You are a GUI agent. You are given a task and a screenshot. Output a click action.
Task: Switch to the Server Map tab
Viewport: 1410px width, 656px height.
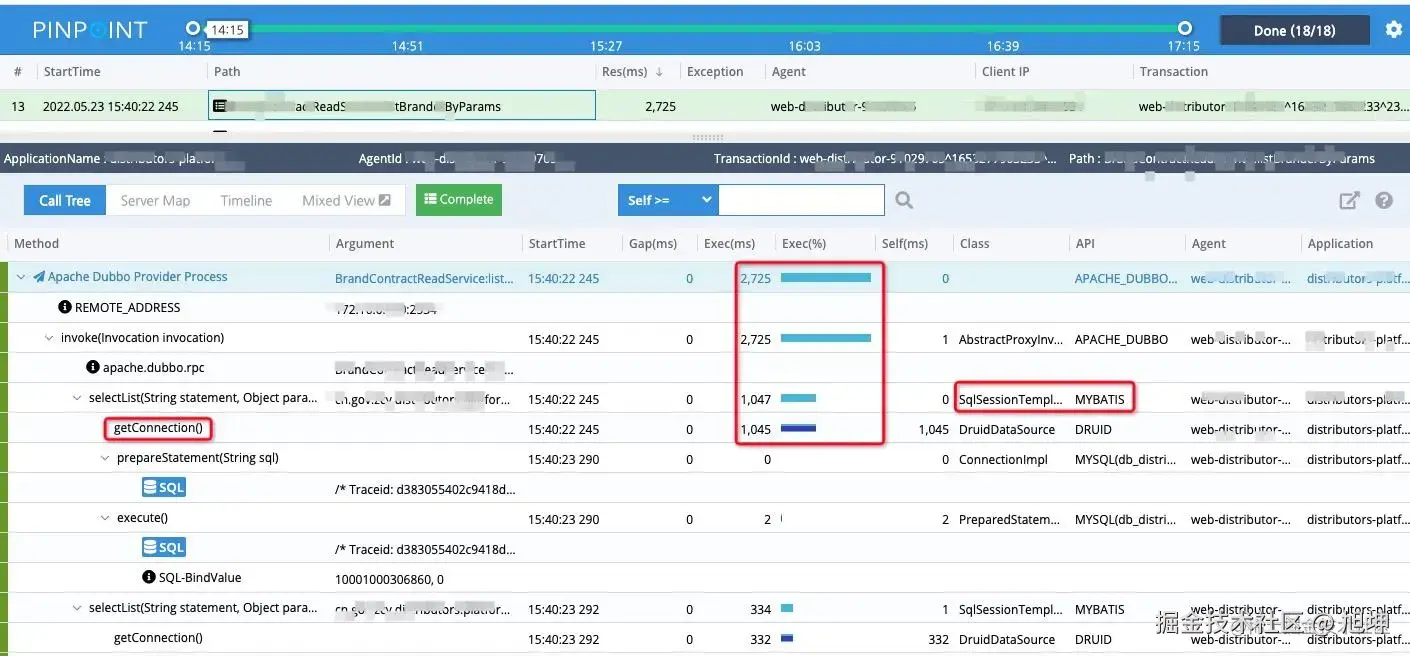tap(155, 200)
